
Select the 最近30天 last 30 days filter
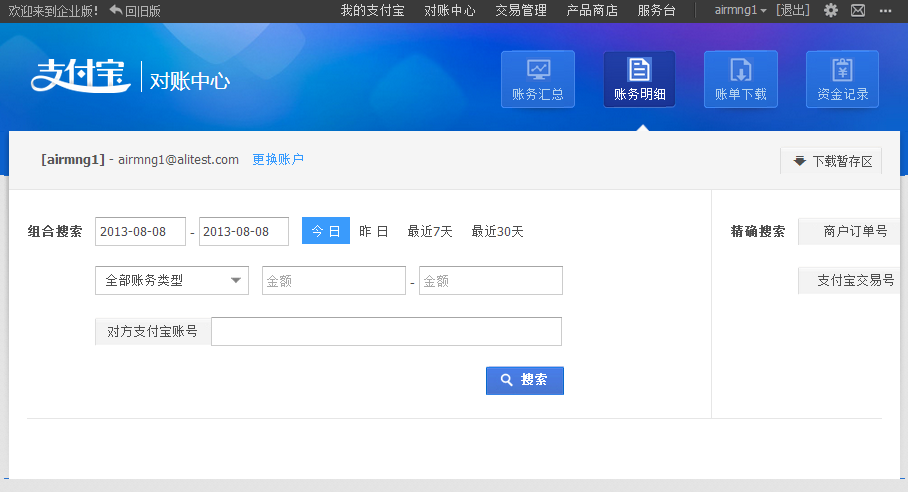click(497, 232)
